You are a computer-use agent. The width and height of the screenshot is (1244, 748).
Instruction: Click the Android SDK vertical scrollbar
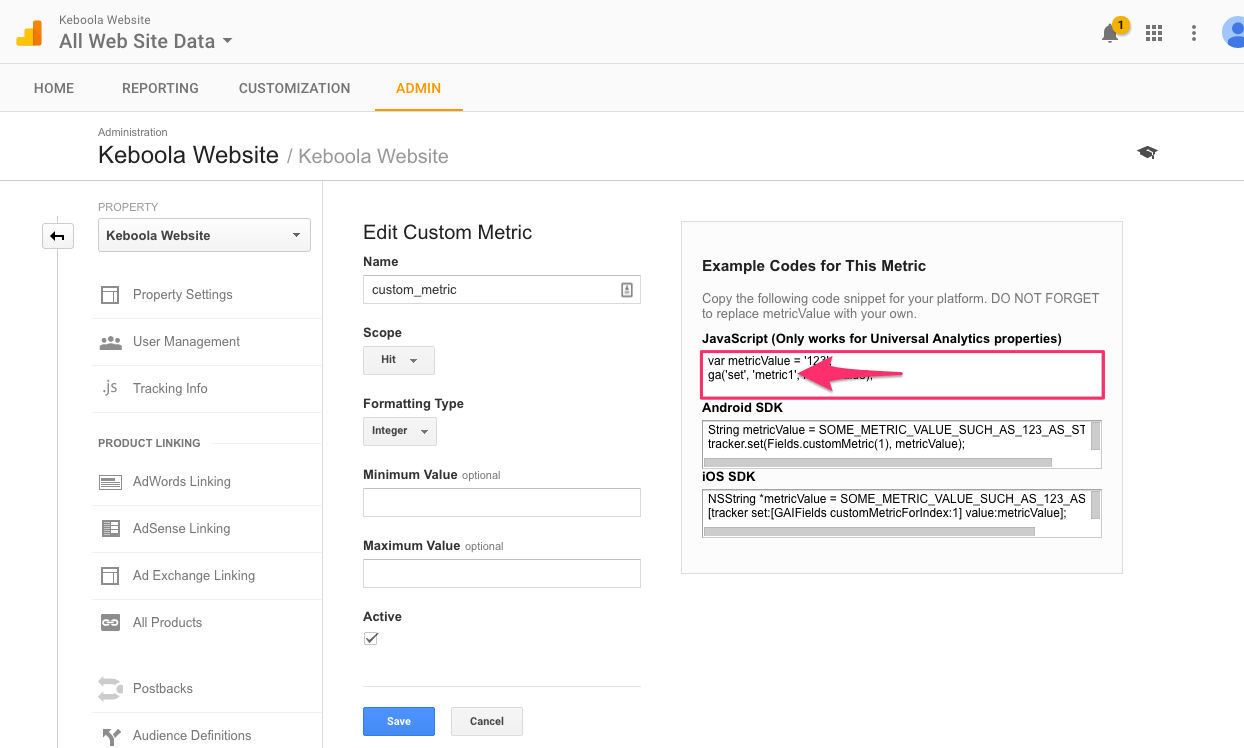click(1095, 438)
